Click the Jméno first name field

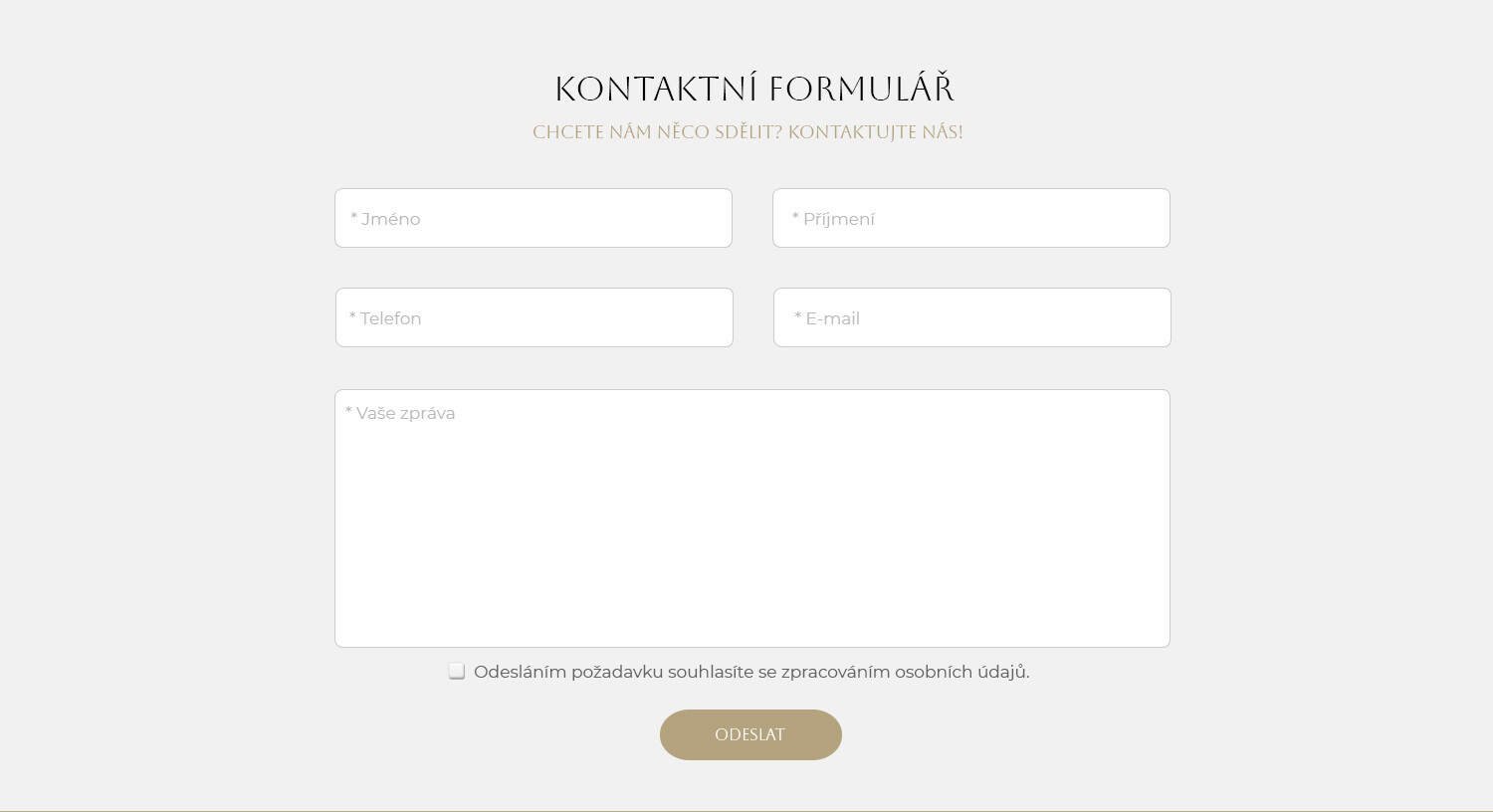(533, 218)
